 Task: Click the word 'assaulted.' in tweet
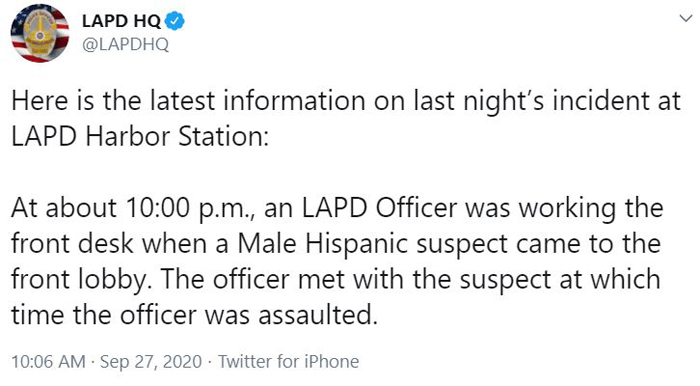point(318,315)
